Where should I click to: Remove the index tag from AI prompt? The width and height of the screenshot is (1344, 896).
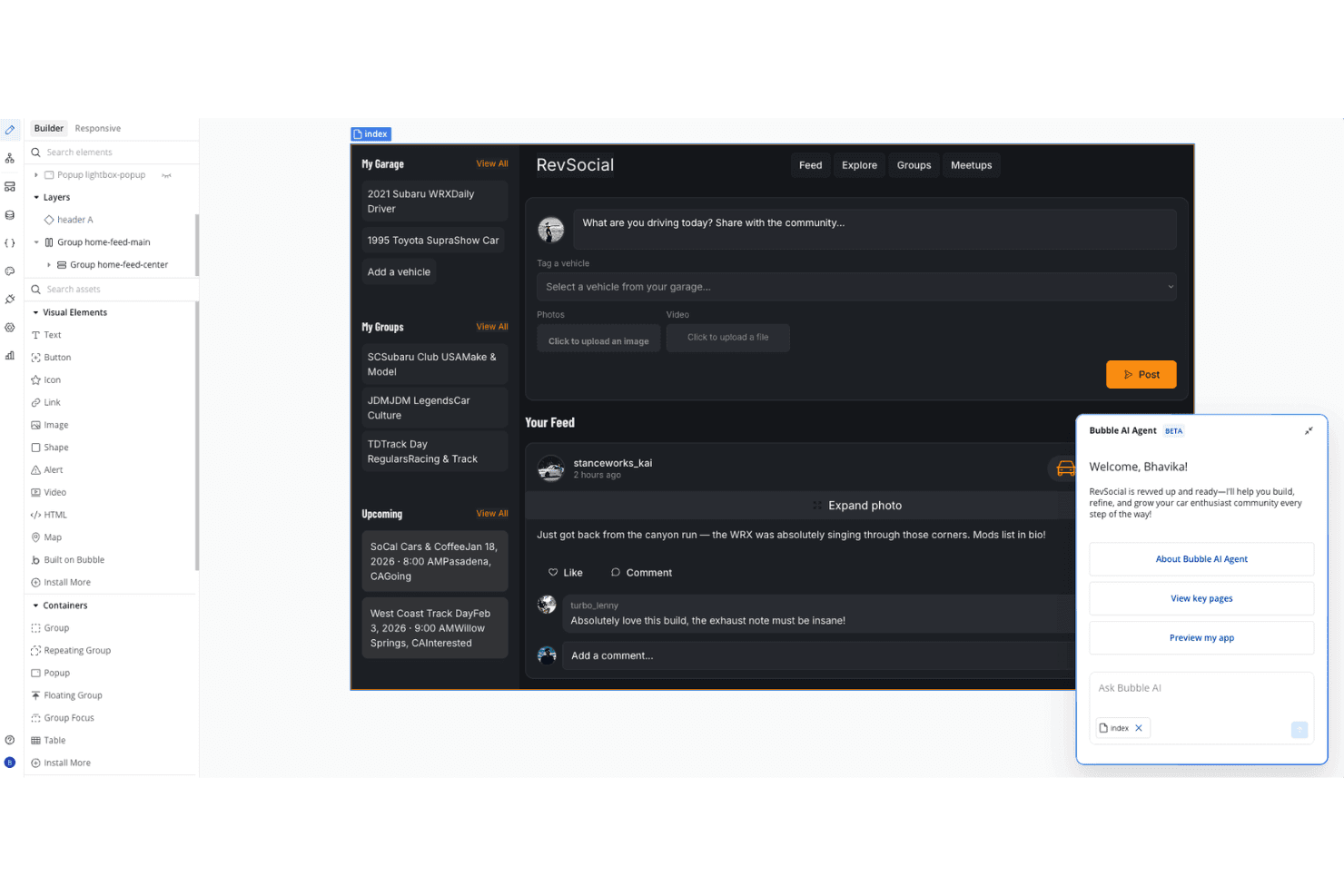[1139, 728]
